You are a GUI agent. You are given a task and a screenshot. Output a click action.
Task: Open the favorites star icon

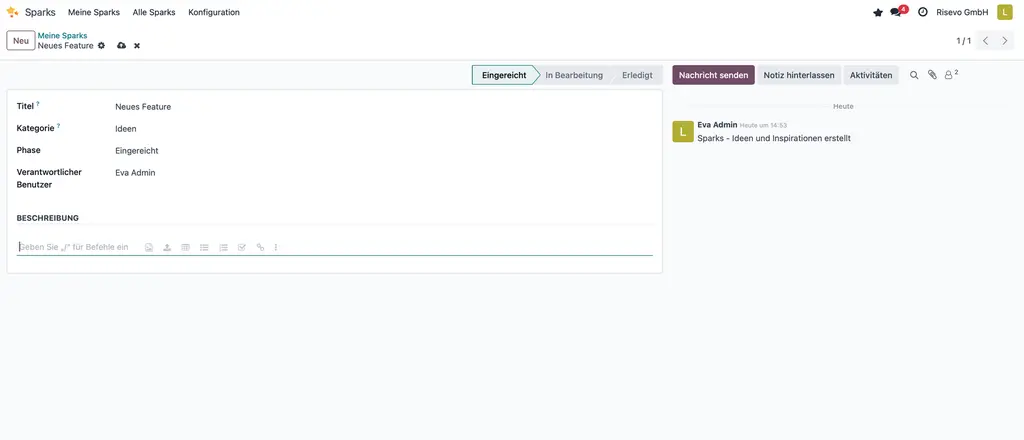click(878, 12)
